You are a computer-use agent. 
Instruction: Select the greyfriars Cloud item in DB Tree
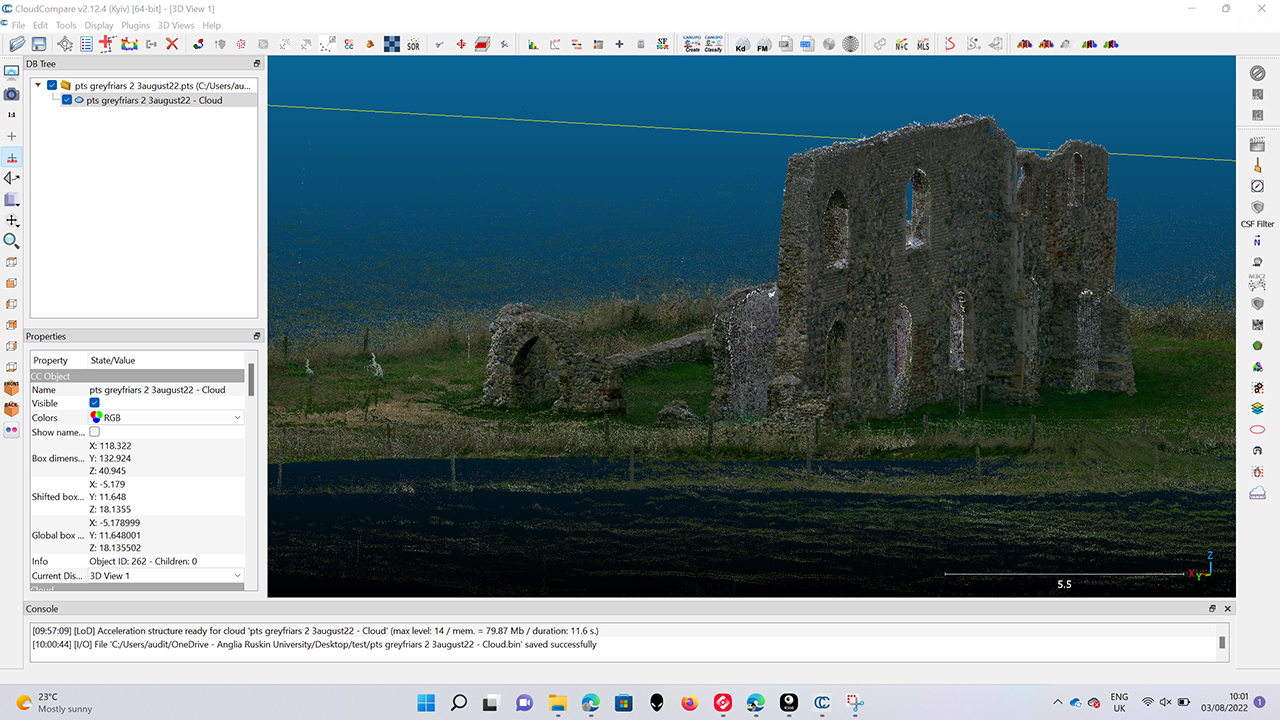click(x=154, y=100)
